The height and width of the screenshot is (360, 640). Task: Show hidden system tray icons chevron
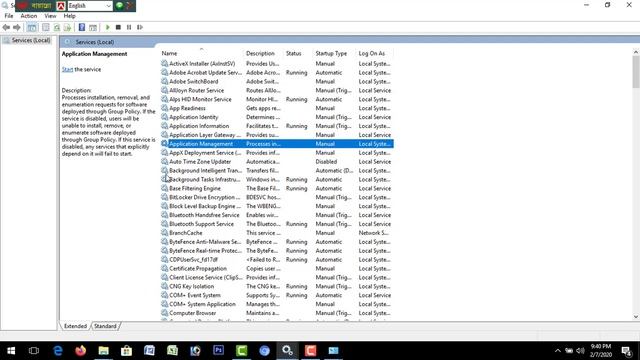(x=558, y=351)
